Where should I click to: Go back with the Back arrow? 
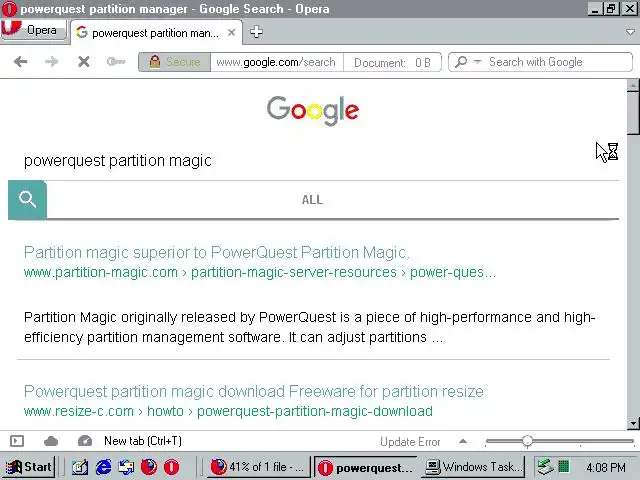(20, 62)
